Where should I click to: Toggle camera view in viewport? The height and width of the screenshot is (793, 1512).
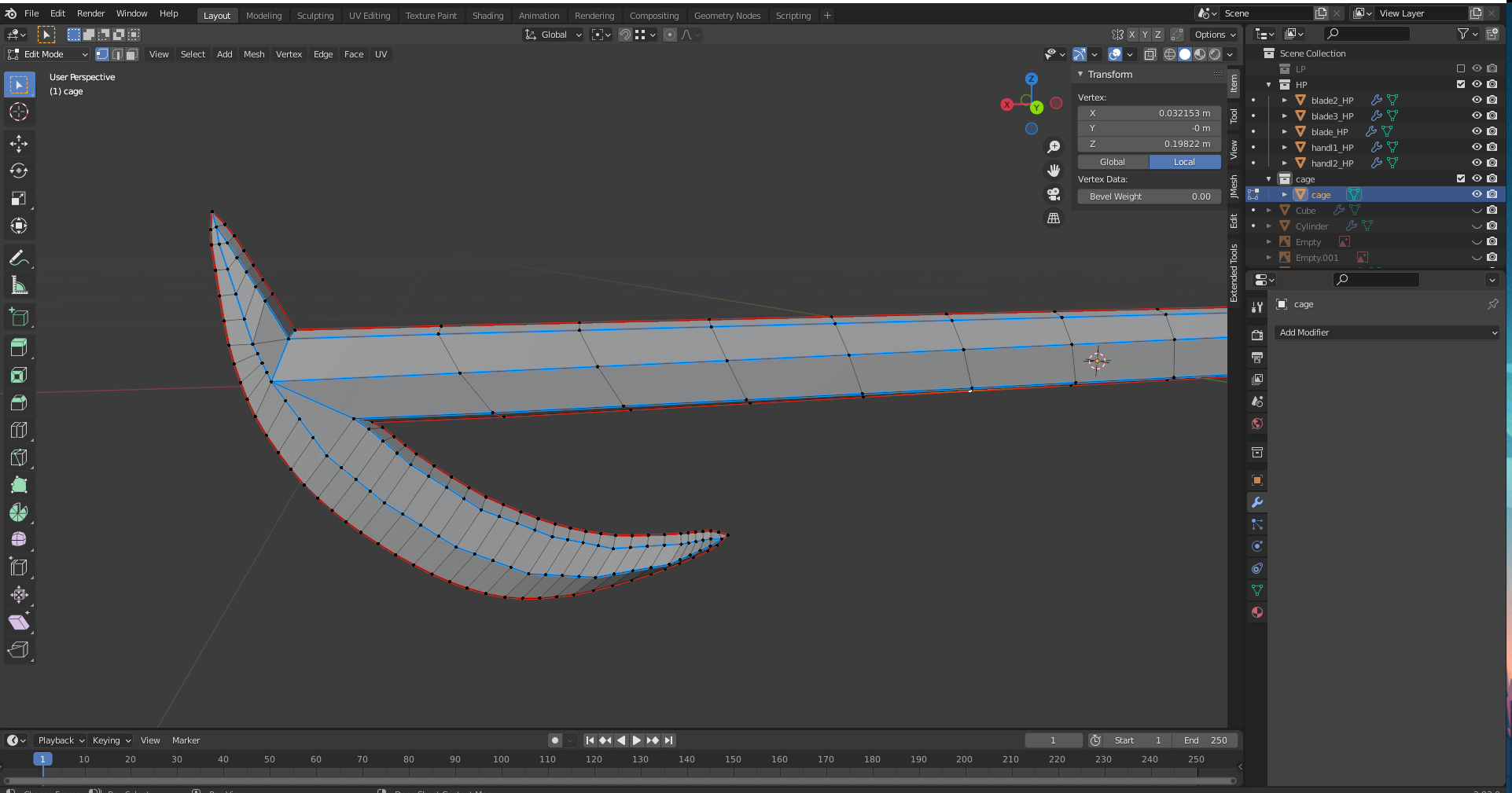click(1054, 194)
